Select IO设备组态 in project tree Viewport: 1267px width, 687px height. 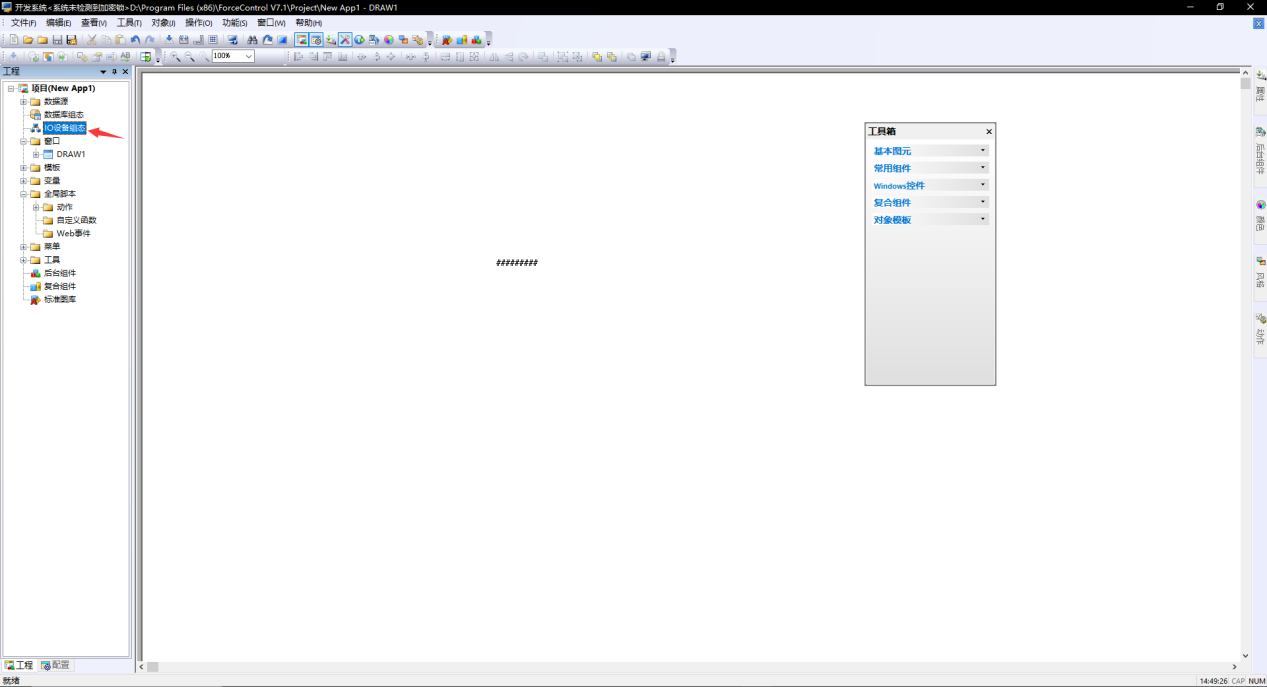tap(65, 128)
